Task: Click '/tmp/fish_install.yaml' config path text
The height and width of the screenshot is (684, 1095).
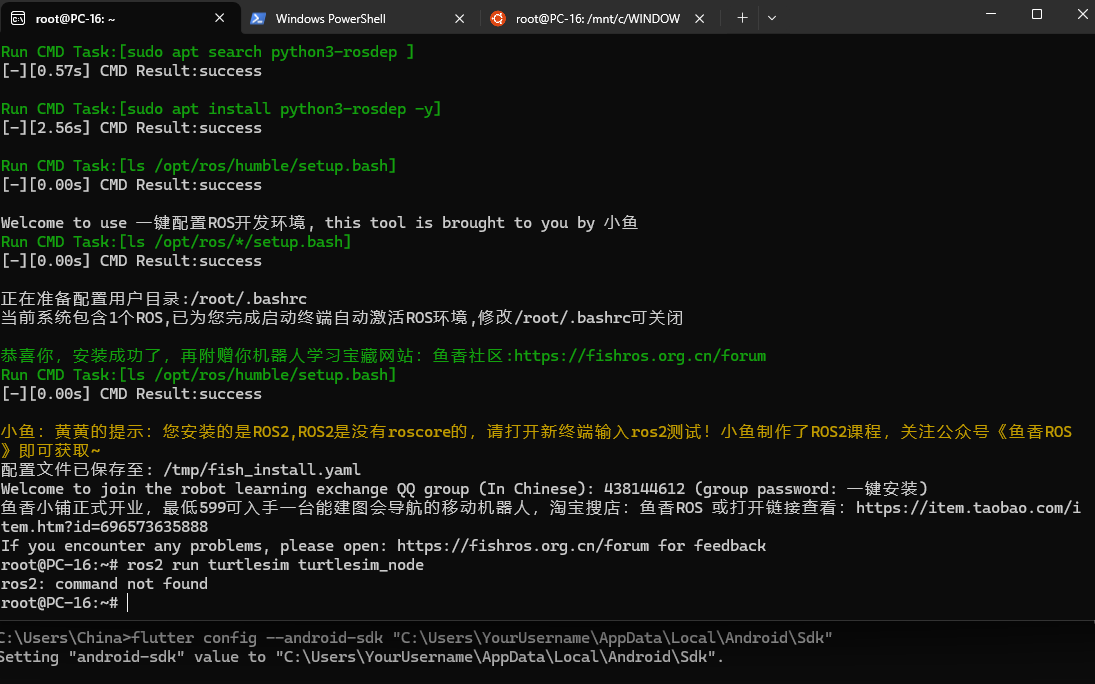Action: [261, 470]
